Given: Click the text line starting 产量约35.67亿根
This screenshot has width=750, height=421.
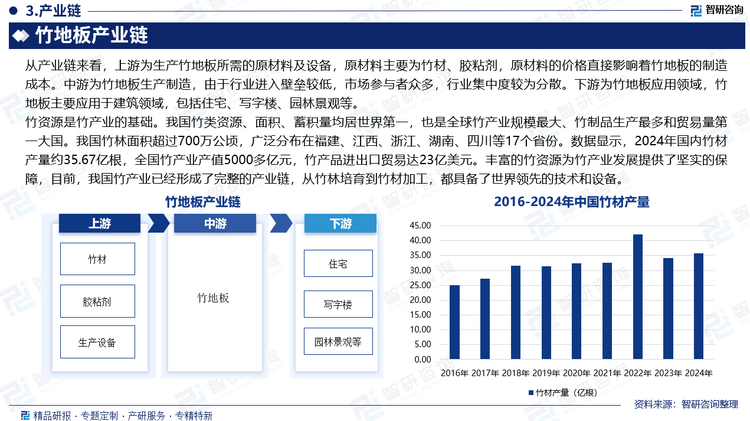Looking at the screenshot, I should (376, 160).
